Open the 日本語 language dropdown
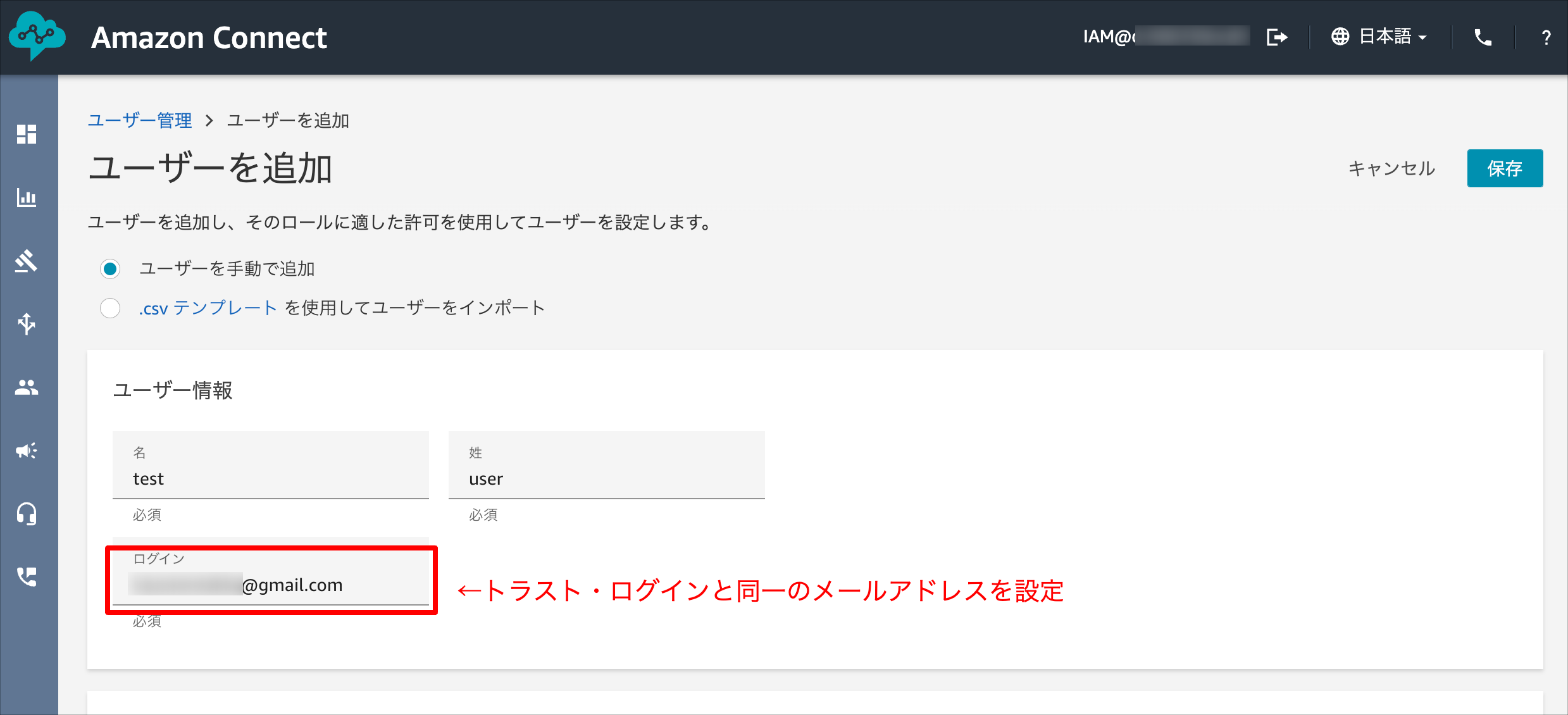The image size is (1568, 715). pos(1379,37)
